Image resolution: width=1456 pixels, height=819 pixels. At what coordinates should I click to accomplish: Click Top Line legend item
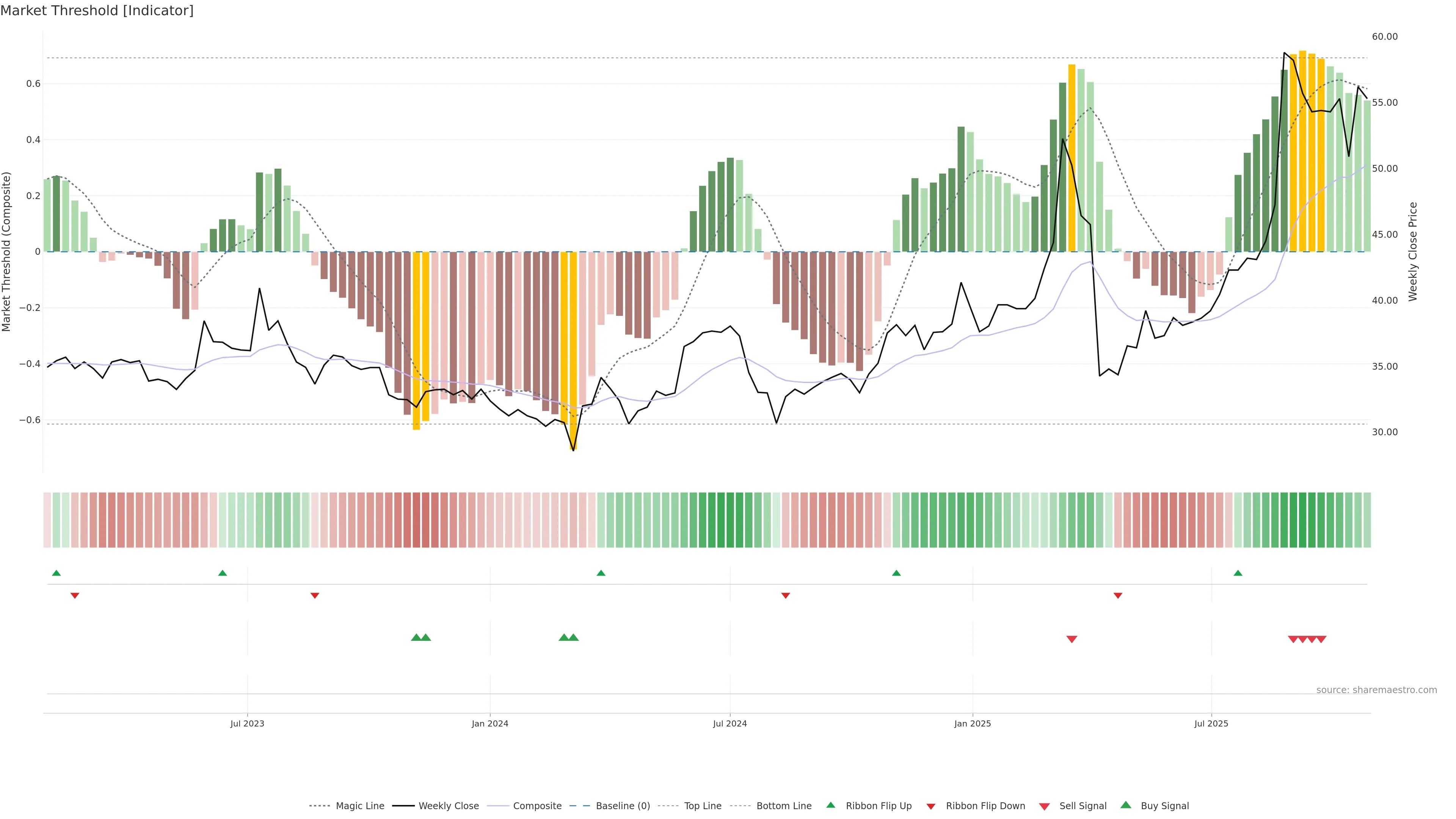703,806
